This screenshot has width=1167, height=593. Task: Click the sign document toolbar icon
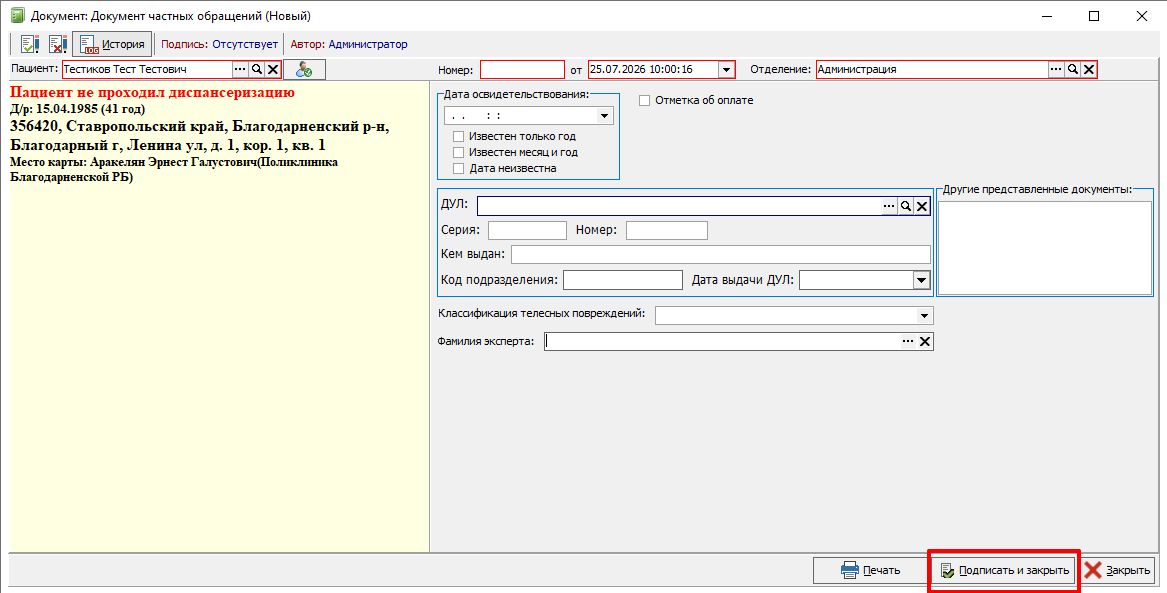(30, 45)
